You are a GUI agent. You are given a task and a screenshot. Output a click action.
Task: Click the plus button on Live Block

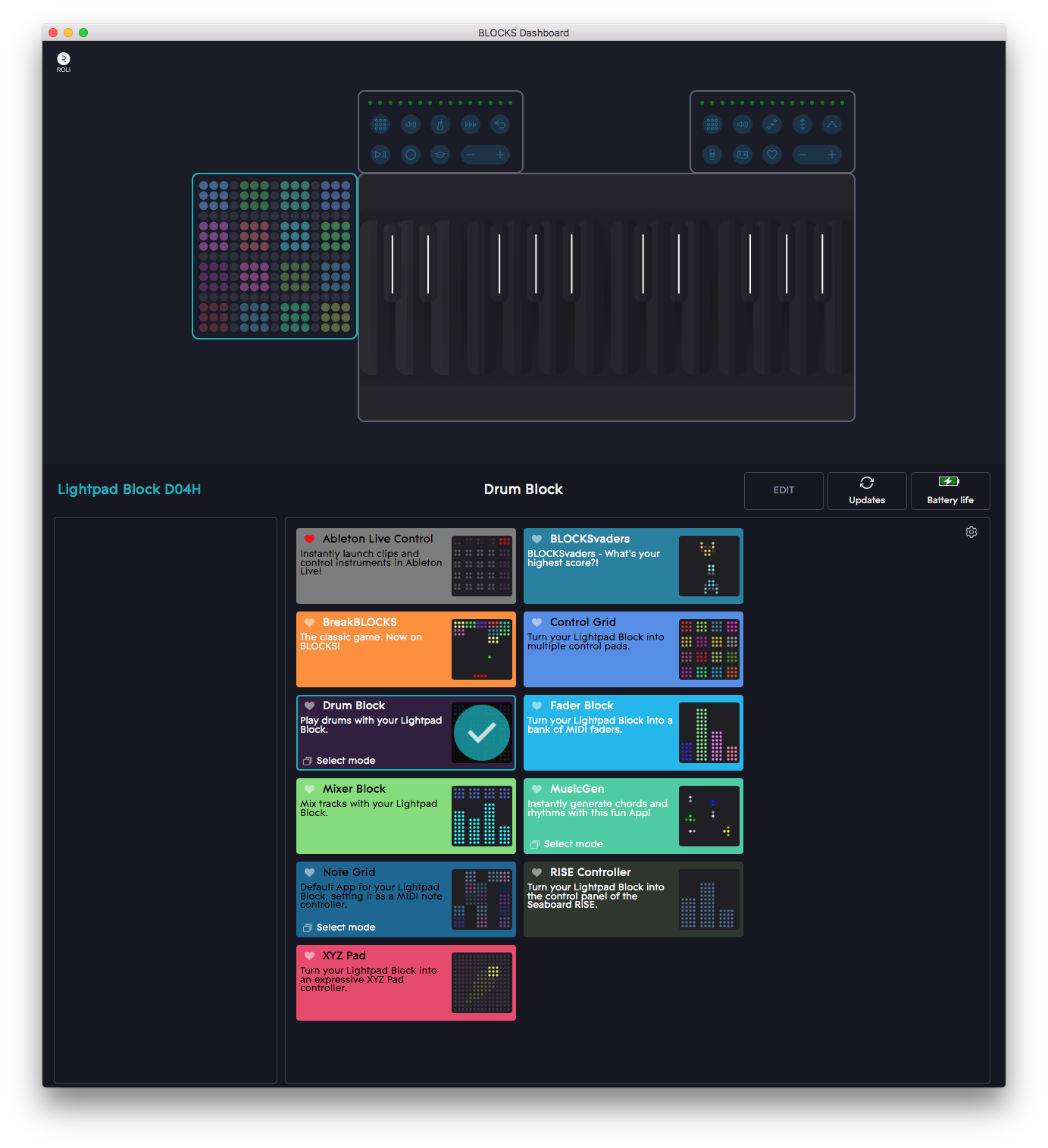pyautogui.click(x=832, y=155)
